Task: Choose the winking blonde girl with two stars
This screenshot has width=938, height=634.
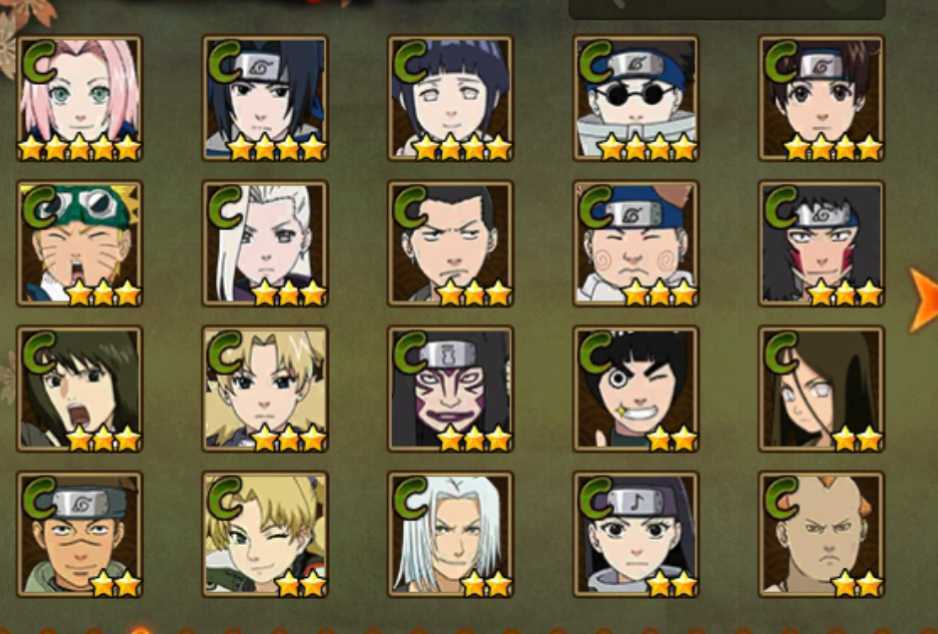Action: point(265,535)
